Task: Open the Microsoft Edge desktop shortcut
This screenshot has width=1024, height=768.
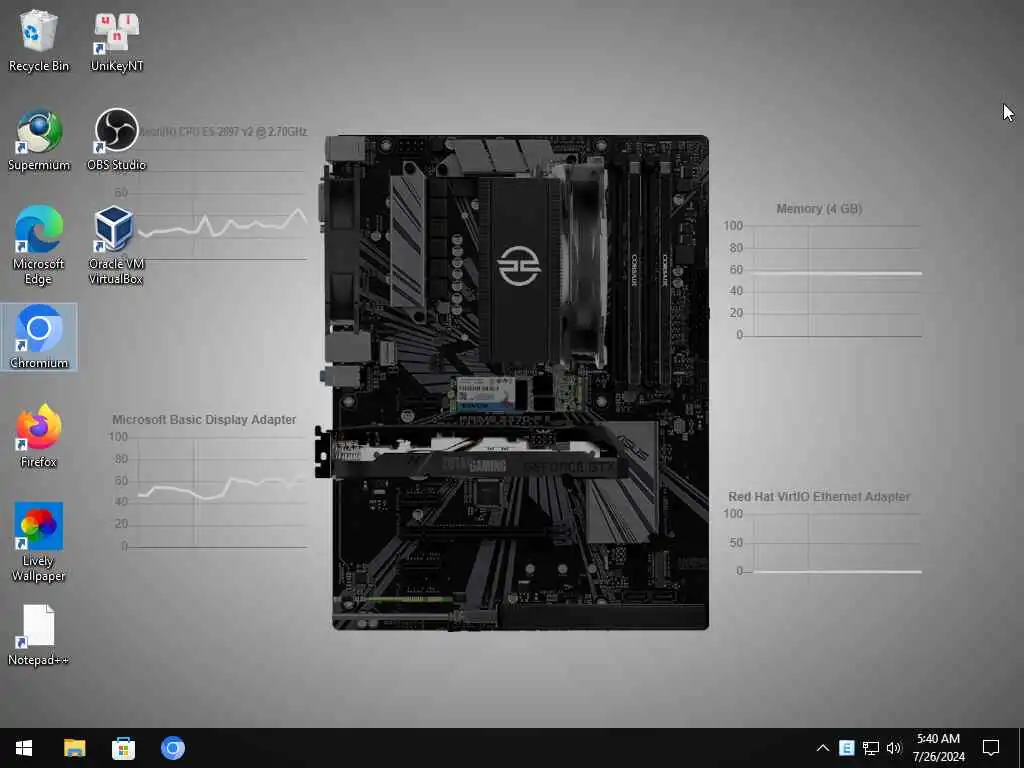Action: (x=39, y=246)
